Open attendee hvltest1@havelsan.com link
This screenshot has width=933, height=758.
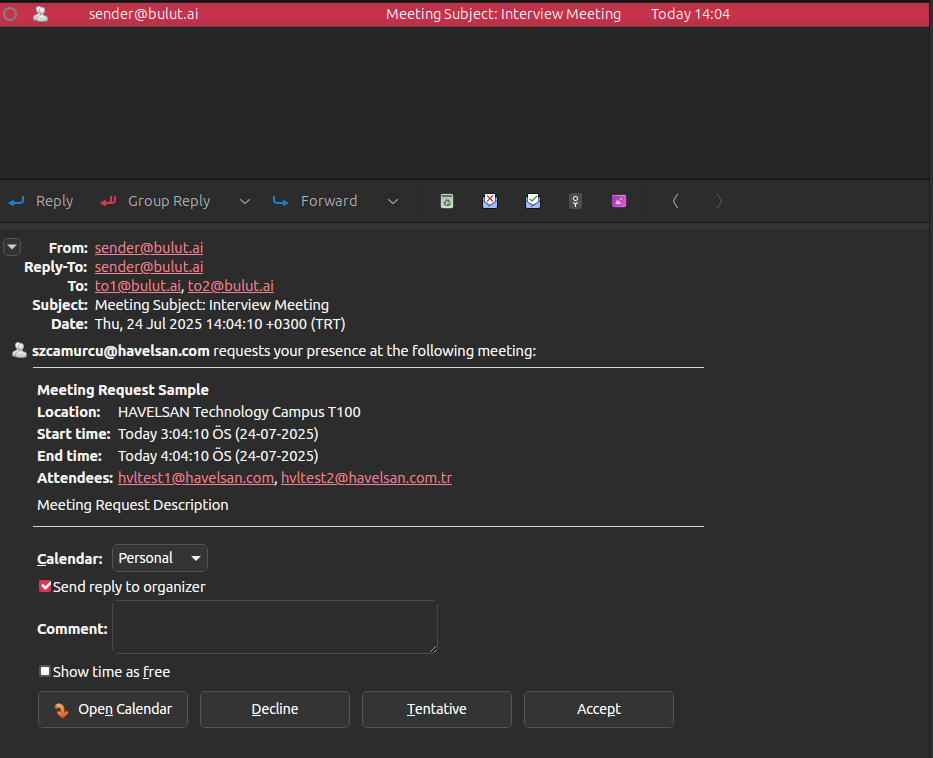(x=196, y=478)
